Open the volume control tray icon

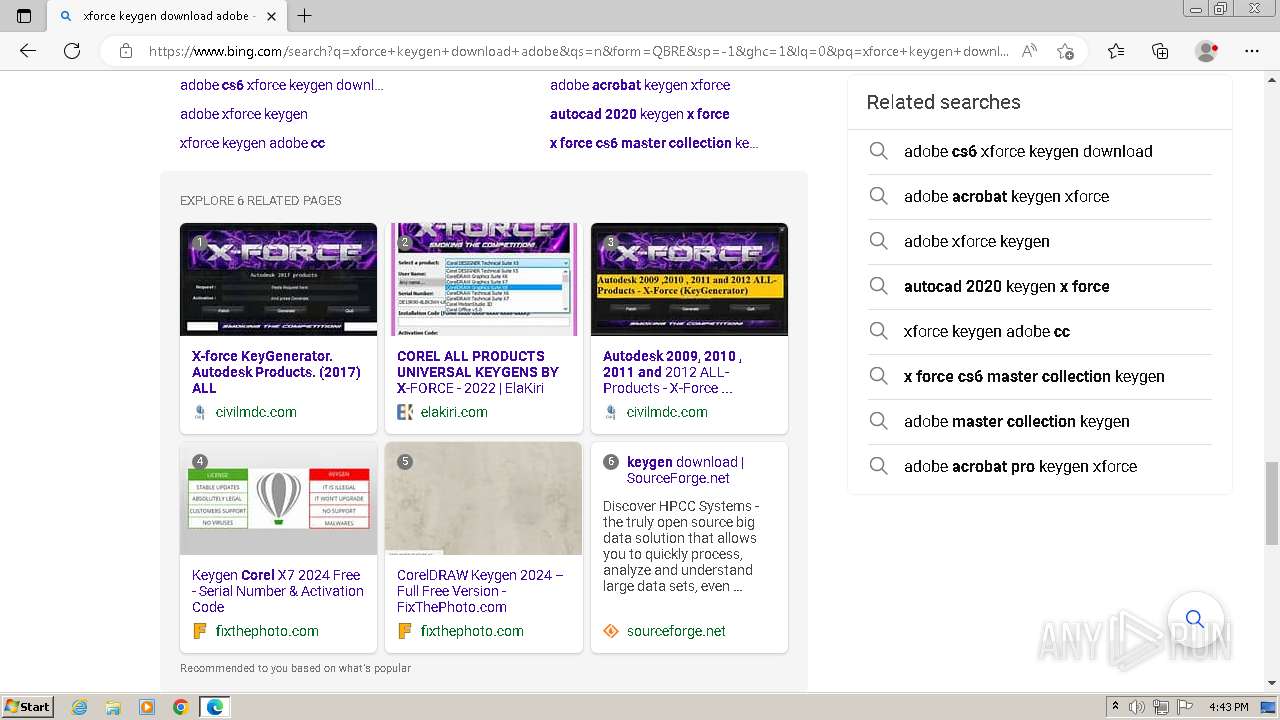click(x=1138, y=707)
